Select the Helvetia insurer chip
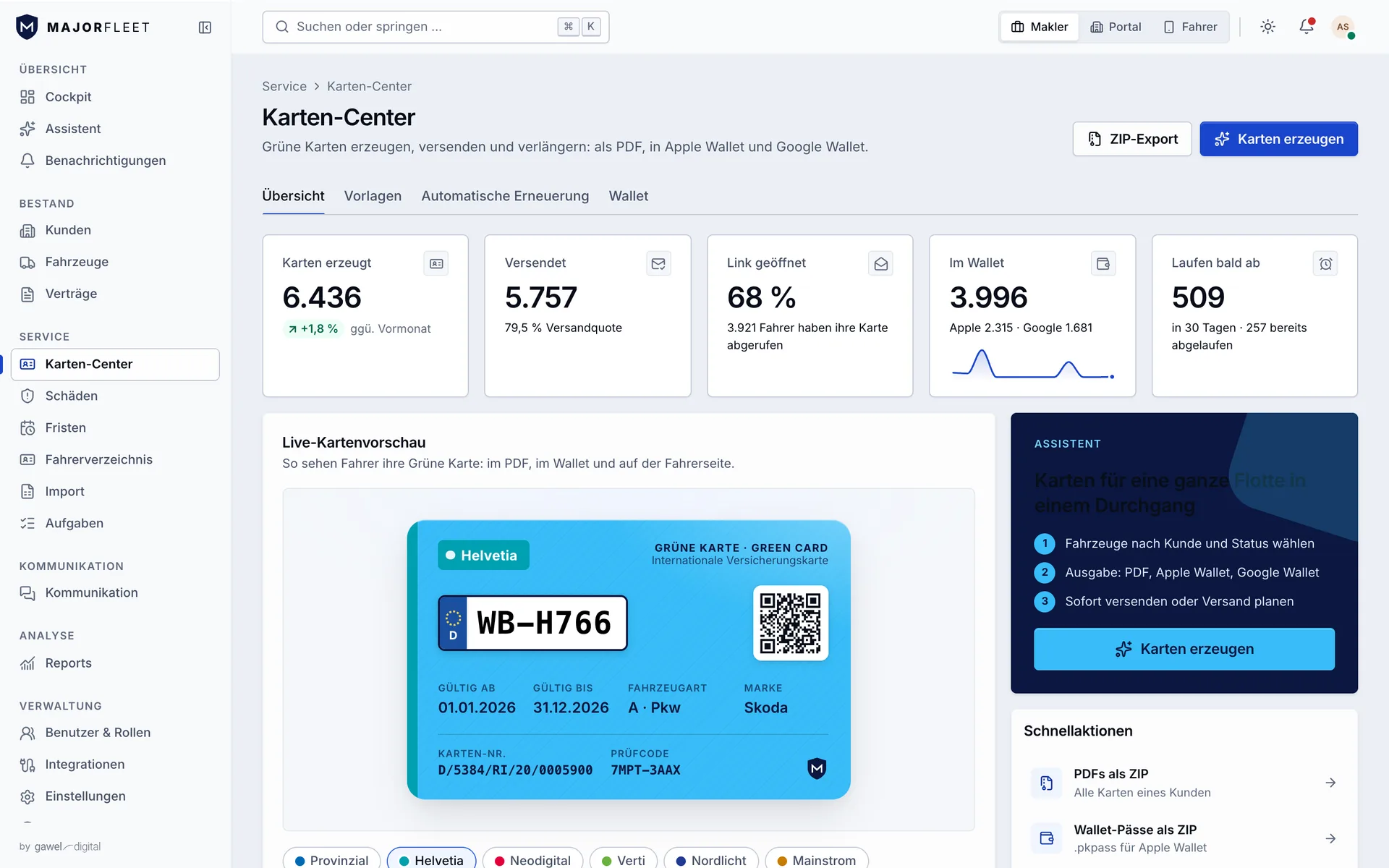 431,859
